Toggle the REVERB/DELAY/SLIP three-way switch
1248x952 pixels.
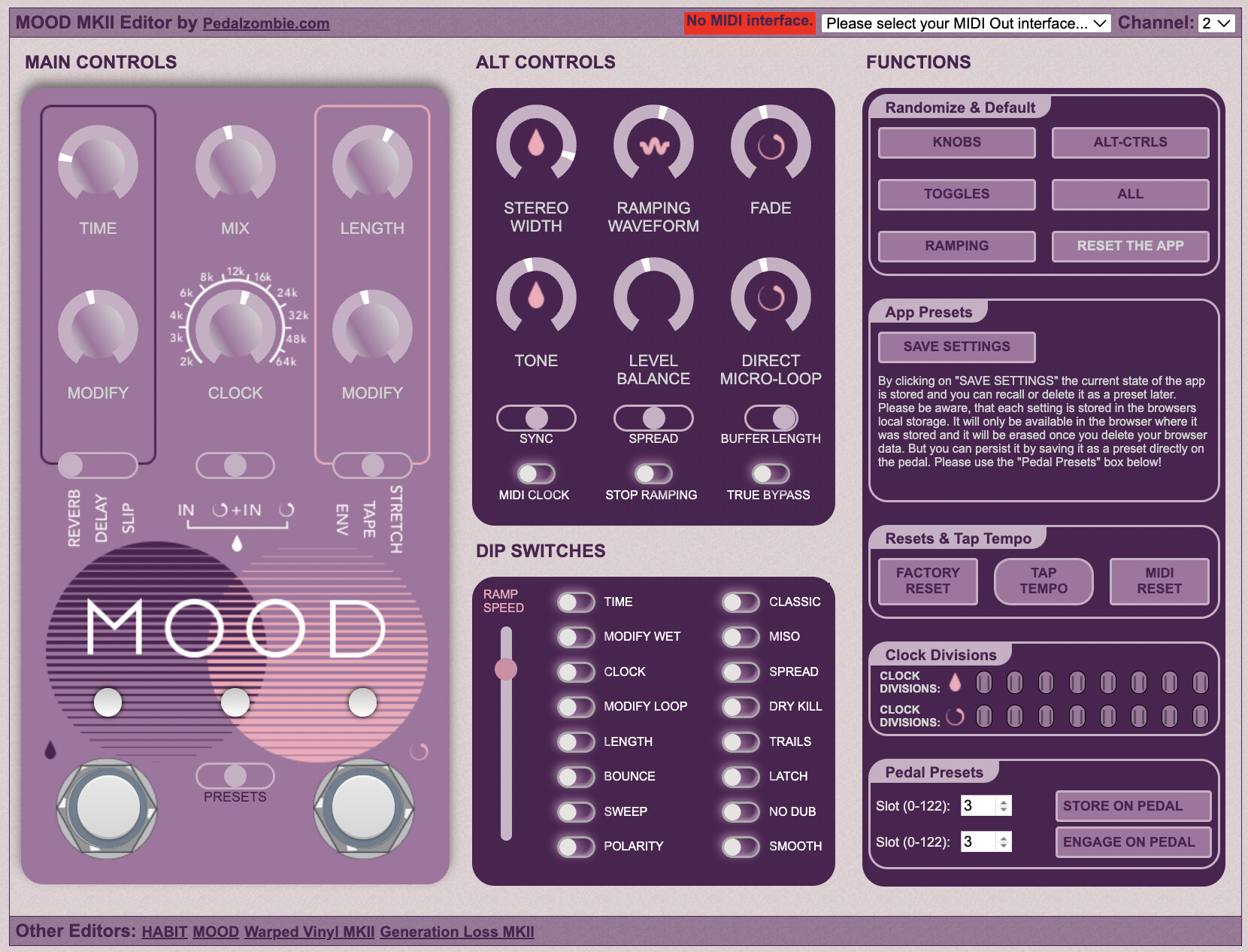coord(98,465)
